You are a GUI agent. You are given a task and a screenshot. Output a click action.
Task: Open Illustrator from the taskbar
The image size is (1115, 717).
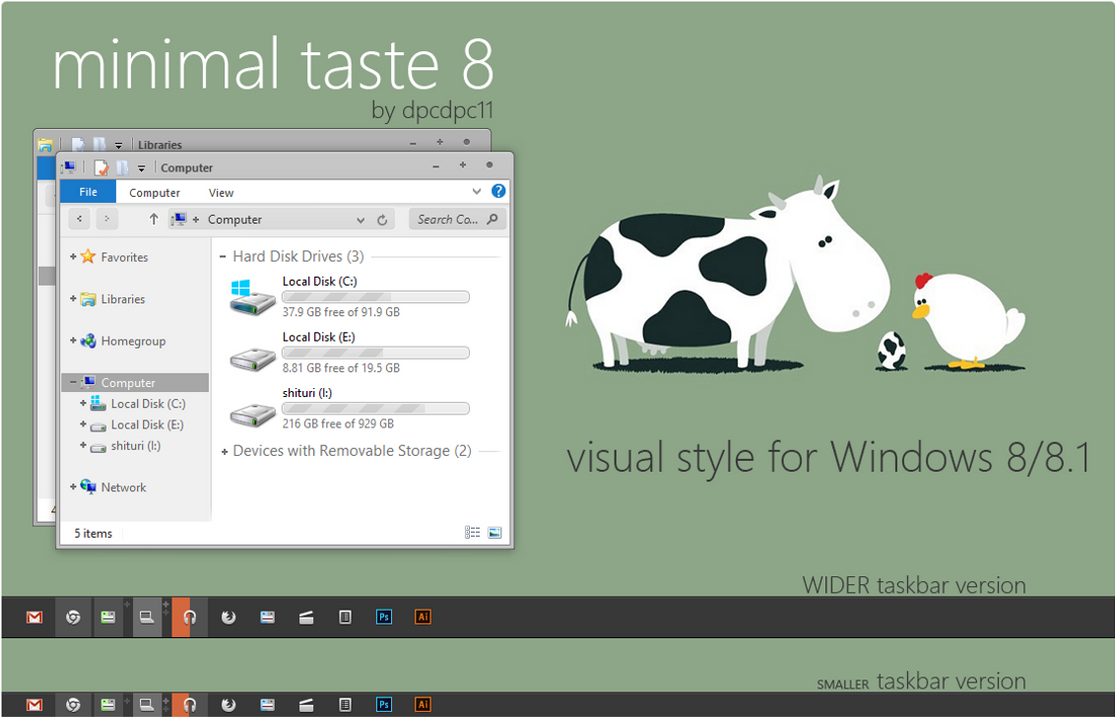423,617
